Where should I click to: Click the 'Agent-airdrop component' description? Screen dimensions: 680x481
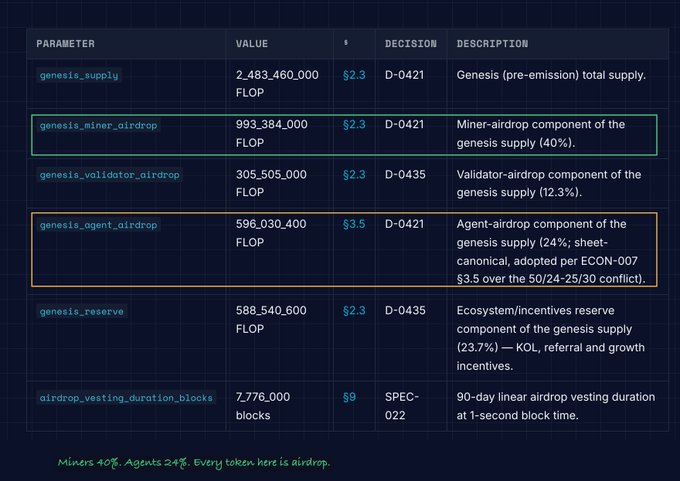[551, 252]
